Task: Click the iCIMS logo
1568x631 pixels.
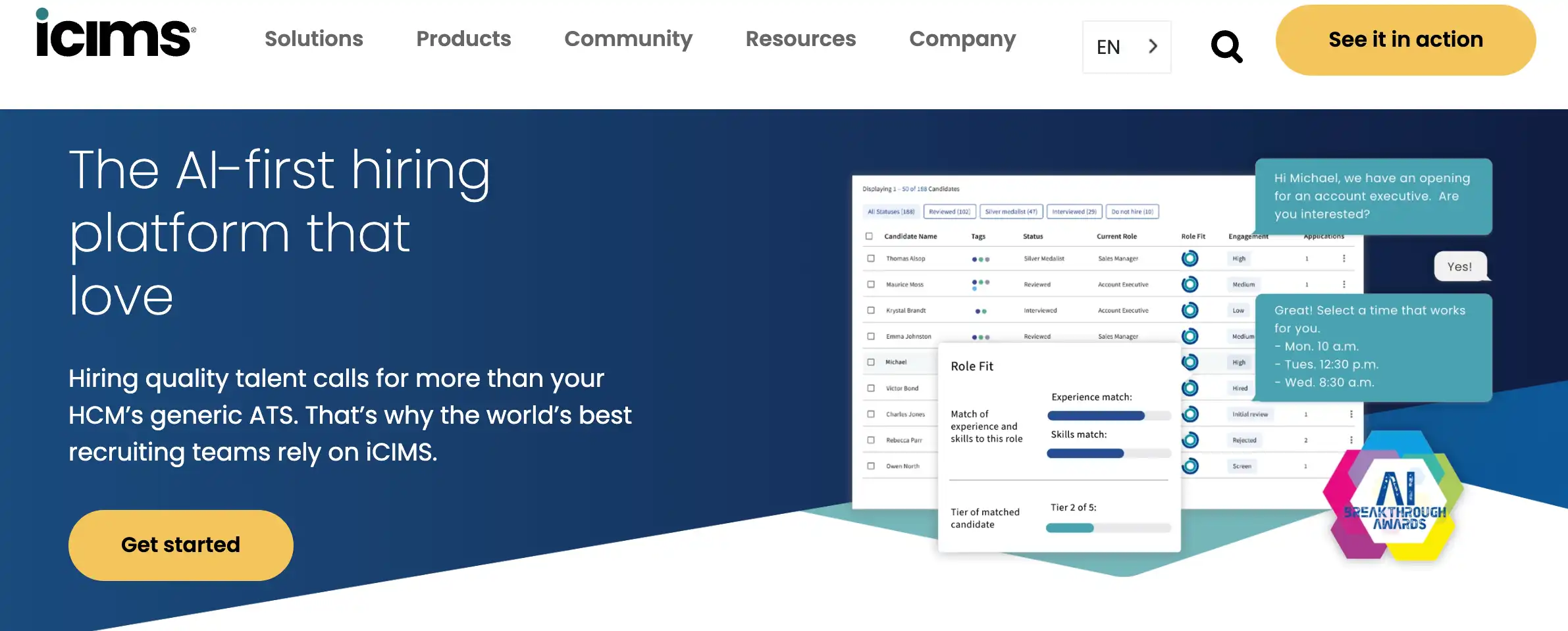Action: [115, 33]
